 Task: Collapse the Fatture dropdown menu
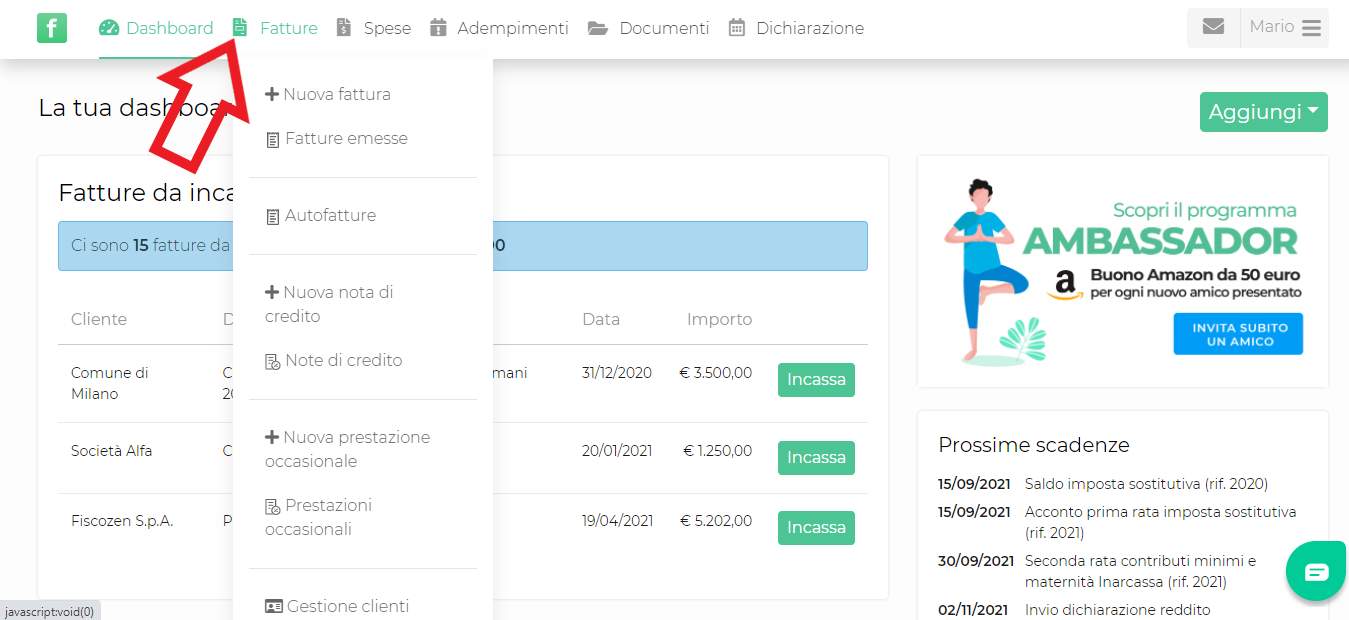pyautogui.click(x=276, y=28)
